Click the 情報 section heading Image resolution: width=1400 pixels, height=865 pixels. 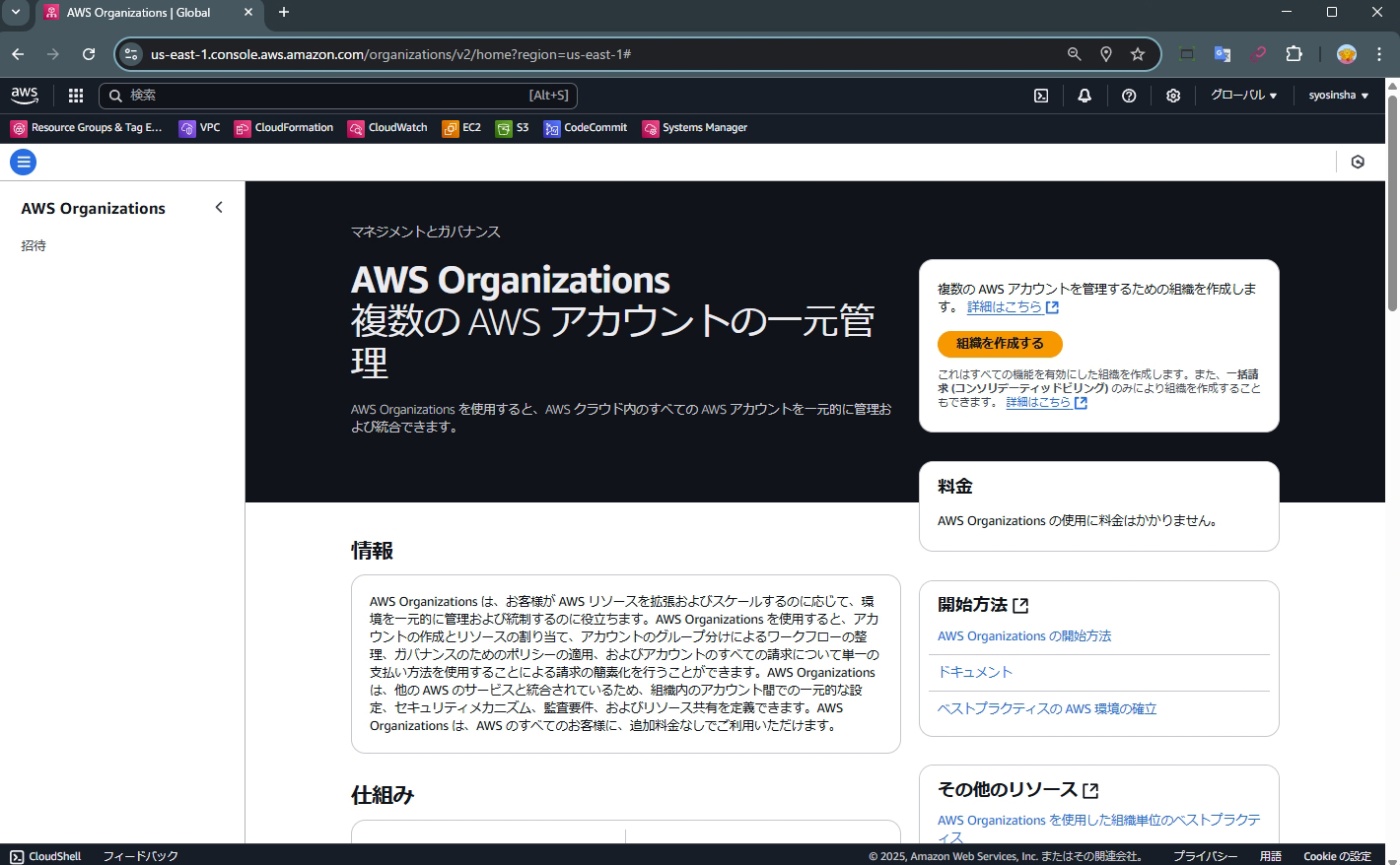tap(372, 550)
